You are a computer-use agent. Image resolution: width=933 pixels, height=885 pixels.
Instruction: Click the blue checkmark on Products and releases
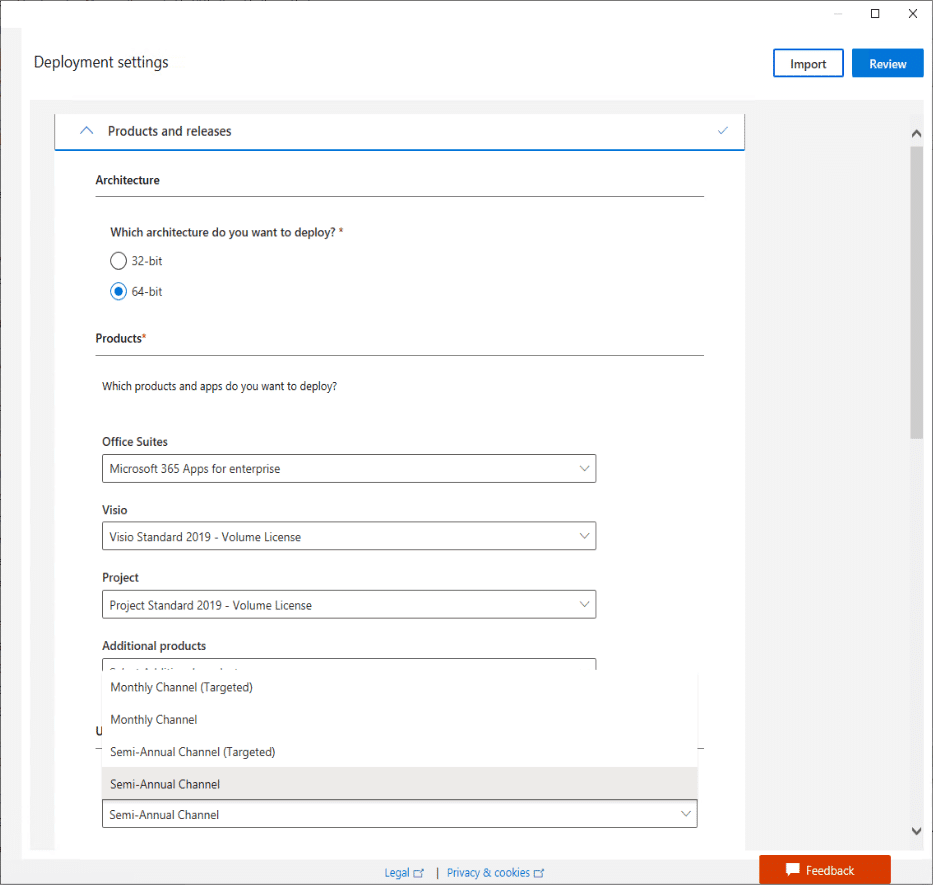click(723, 130)
